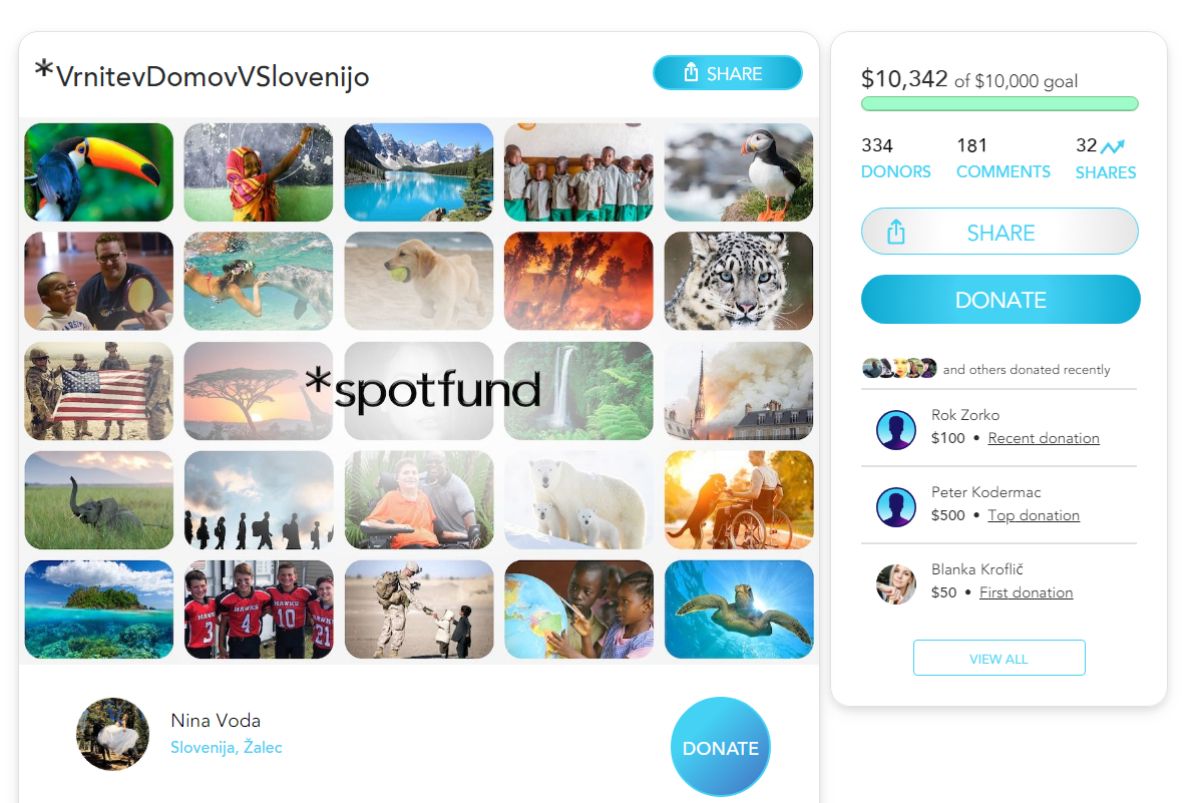
Task: Click the toucan thumbnail image
Action: coord(99,172)
